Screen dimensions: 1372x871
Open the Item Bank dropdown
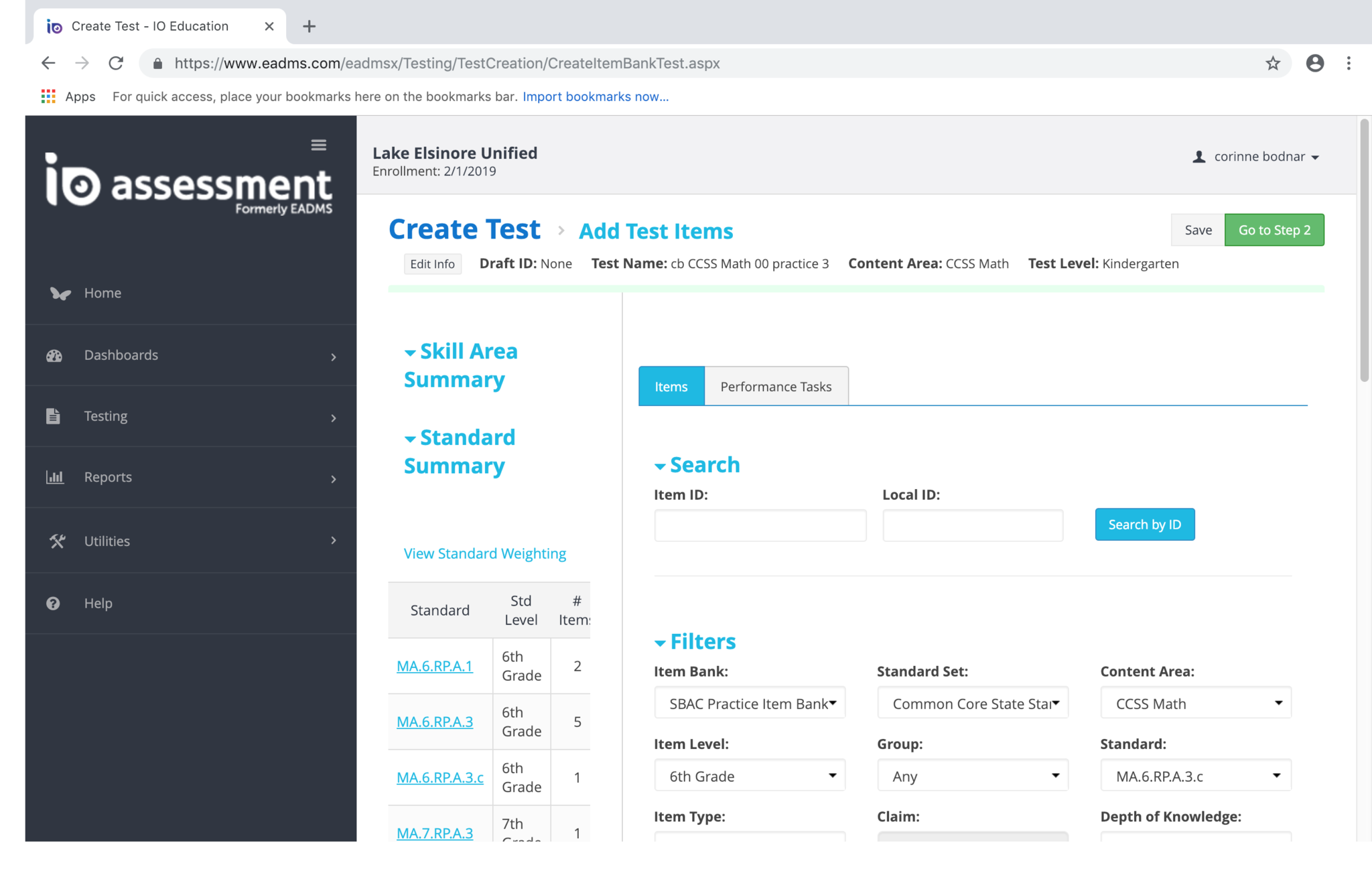coord(750,703)
